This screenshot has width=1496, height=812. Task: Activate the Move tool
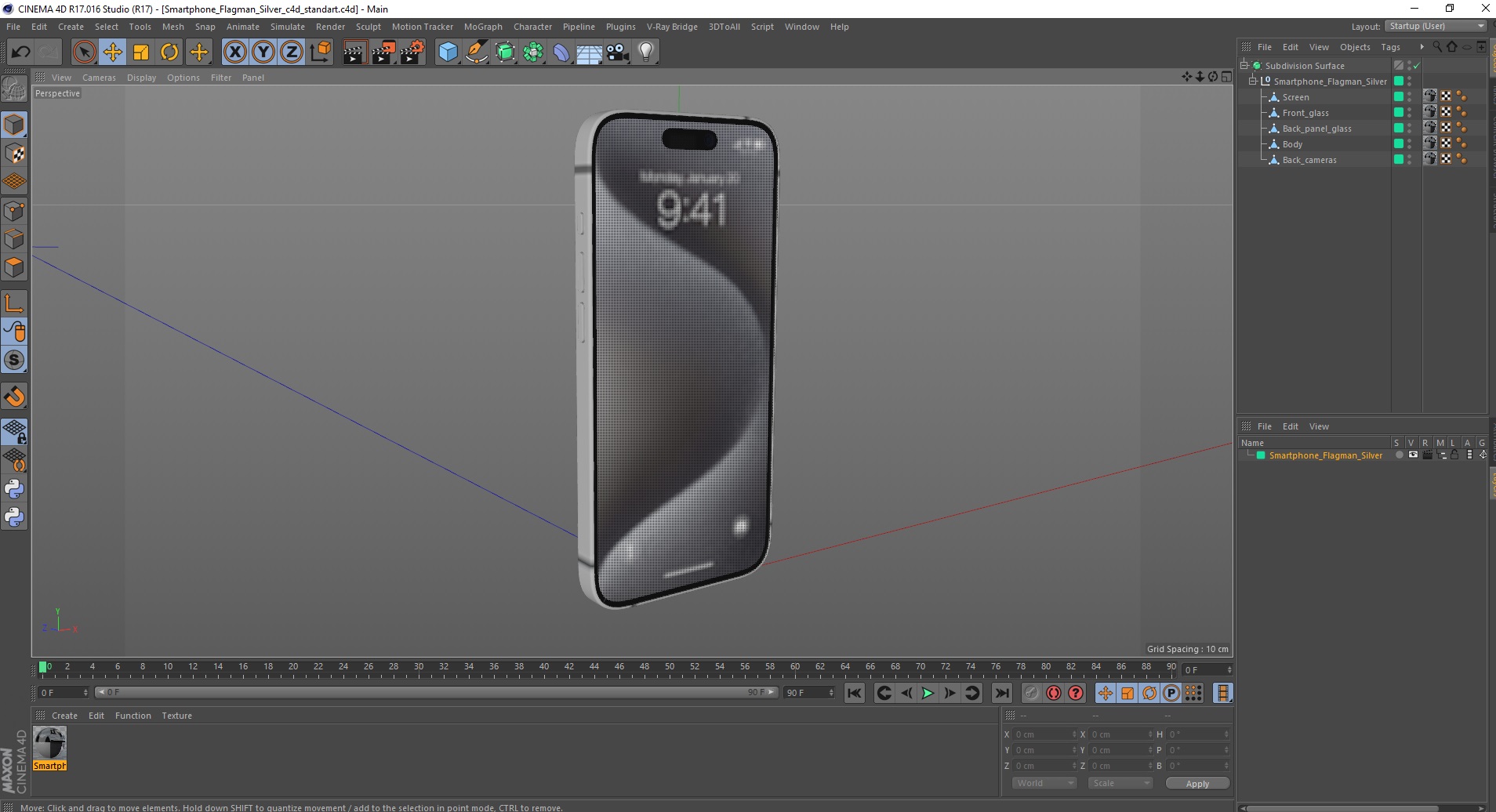click(113, 53)
